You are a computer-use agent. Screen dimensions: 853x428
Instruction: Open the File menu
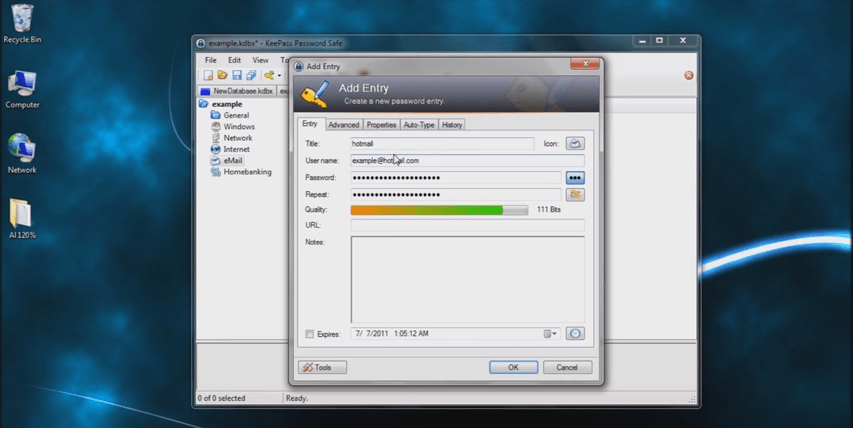(211, 60)
